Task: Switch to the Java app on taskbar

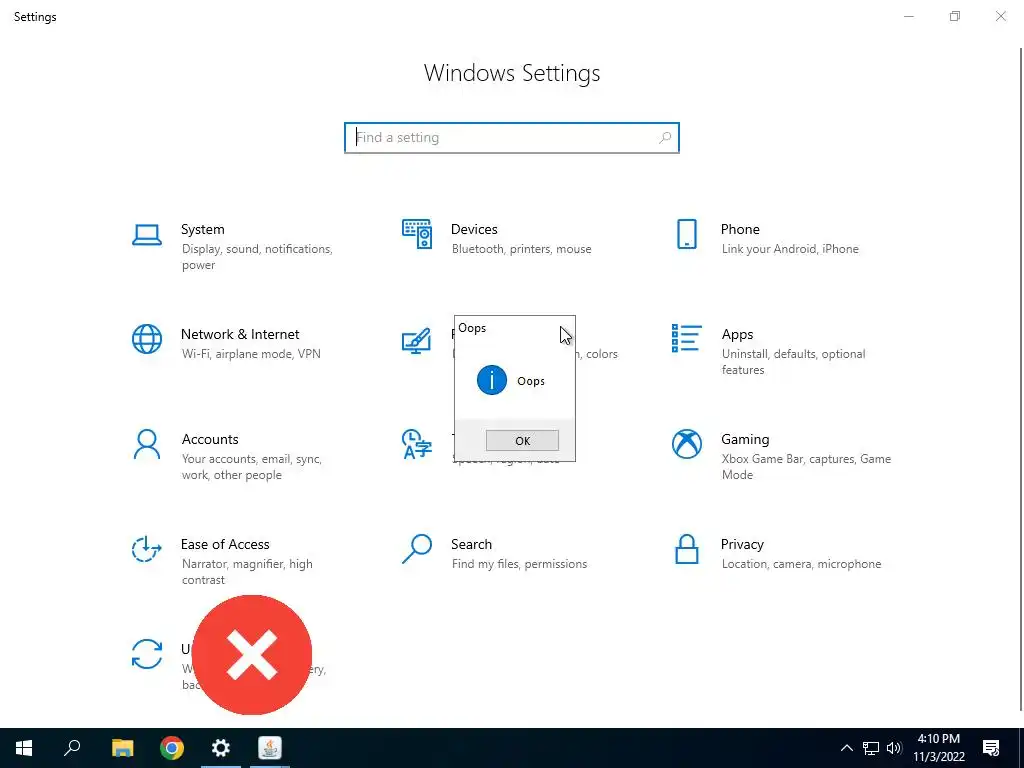Action: coord(270,748)
